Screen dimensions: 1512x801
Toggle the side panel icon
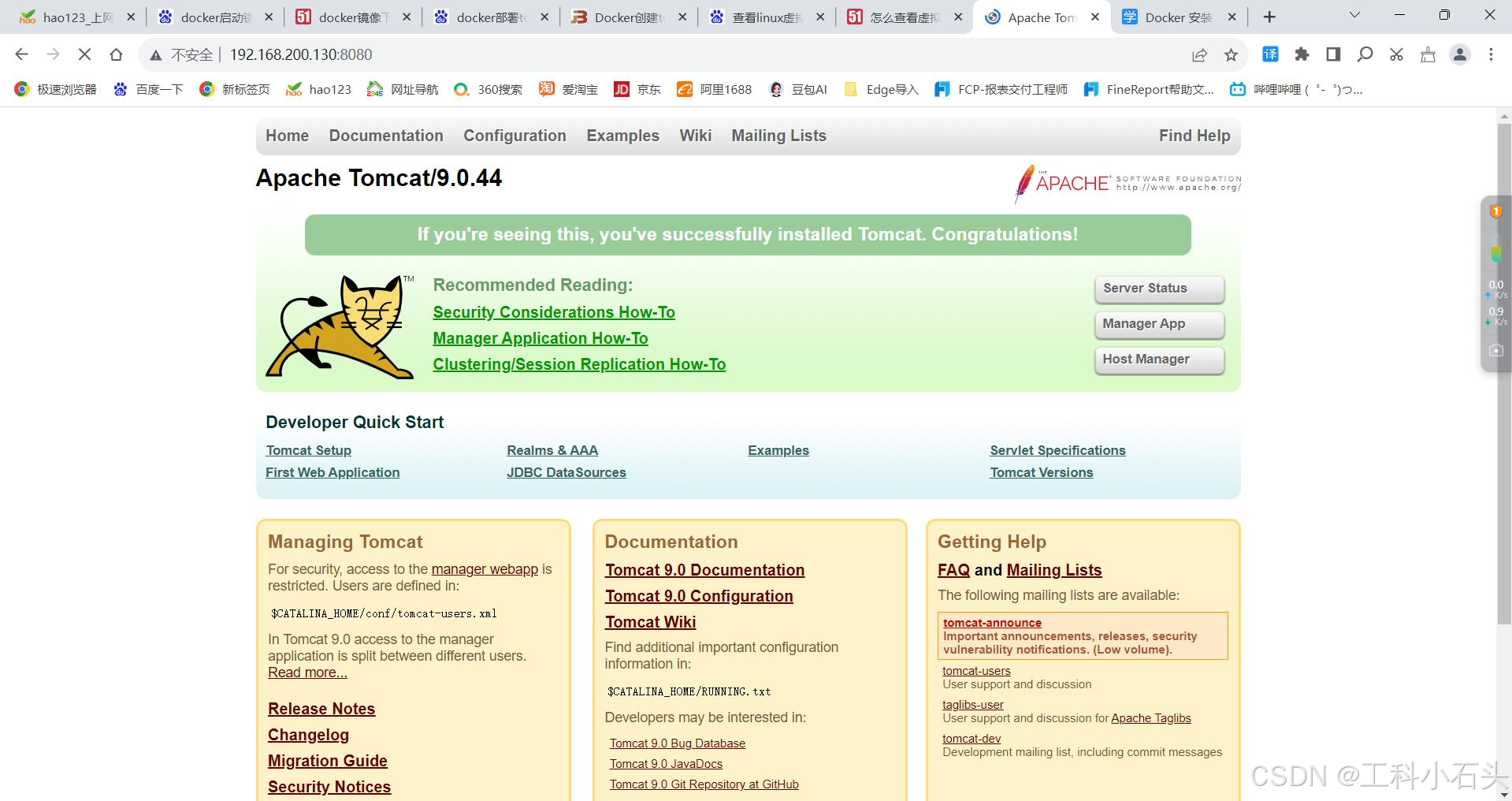[1333, 54]
